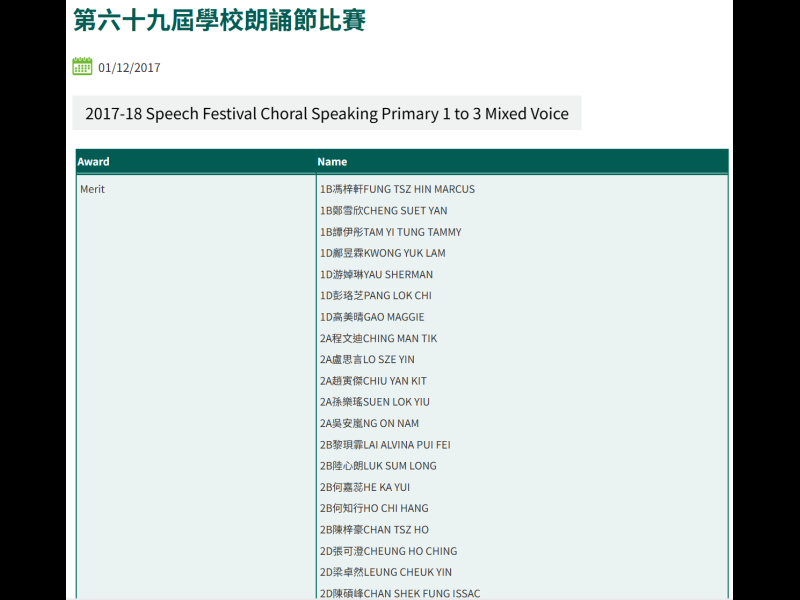Viewport: 800px width, 600px height.
Task: Click the entry CHIU YAN KIT
Action: pyautogui.click(x=373, y=381)
